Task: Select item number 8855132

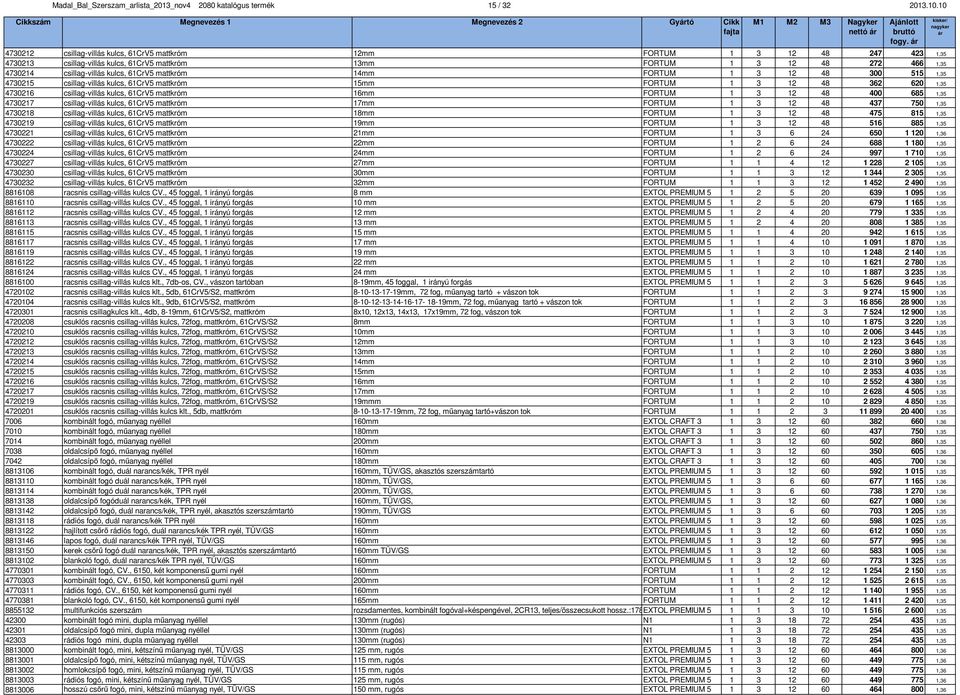Action: (x=20, y=610)
